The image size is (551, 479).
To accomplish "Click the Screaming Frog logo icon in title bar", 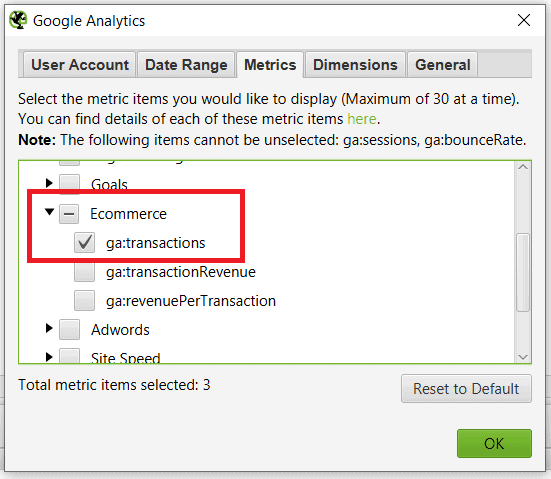I will coord(18,20).
